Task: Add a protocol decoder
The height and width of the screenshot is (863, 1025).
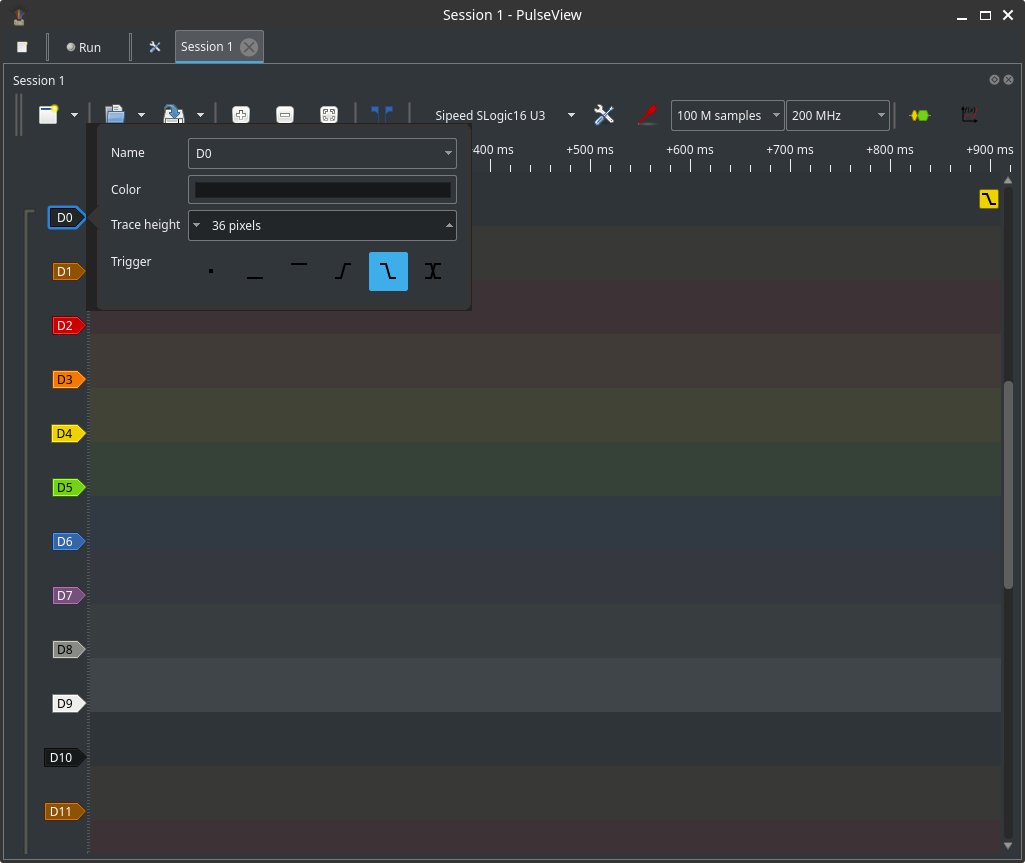Action: tap(919, 115)
